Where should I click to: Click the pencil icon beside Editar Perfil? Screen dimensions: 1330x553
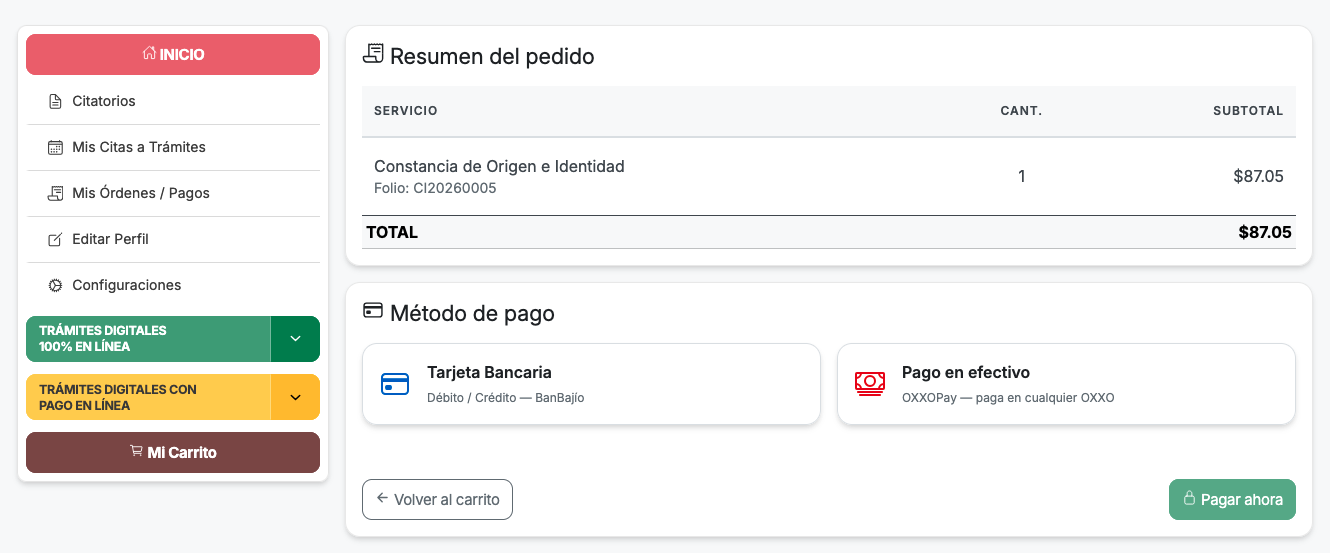point(55,239)
